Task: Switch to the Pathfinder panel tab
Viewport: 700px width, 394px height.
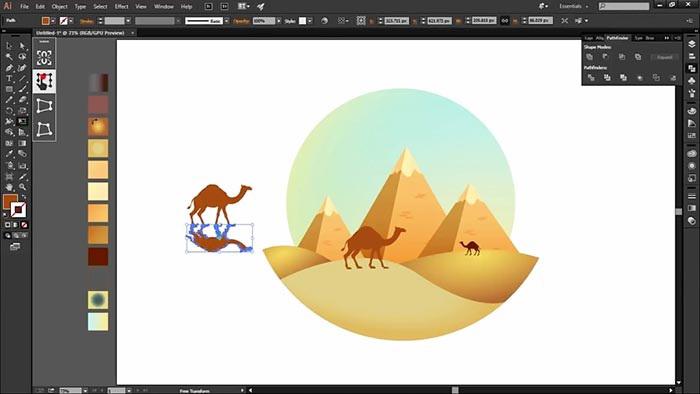Action: pos(617,38)
